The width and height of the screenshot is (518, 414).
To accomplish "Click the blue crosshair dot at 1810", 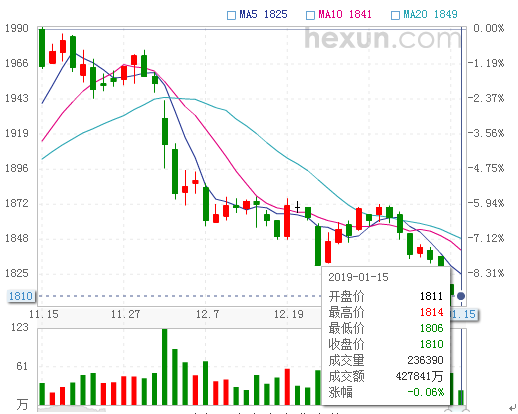I will coord(461,296).
